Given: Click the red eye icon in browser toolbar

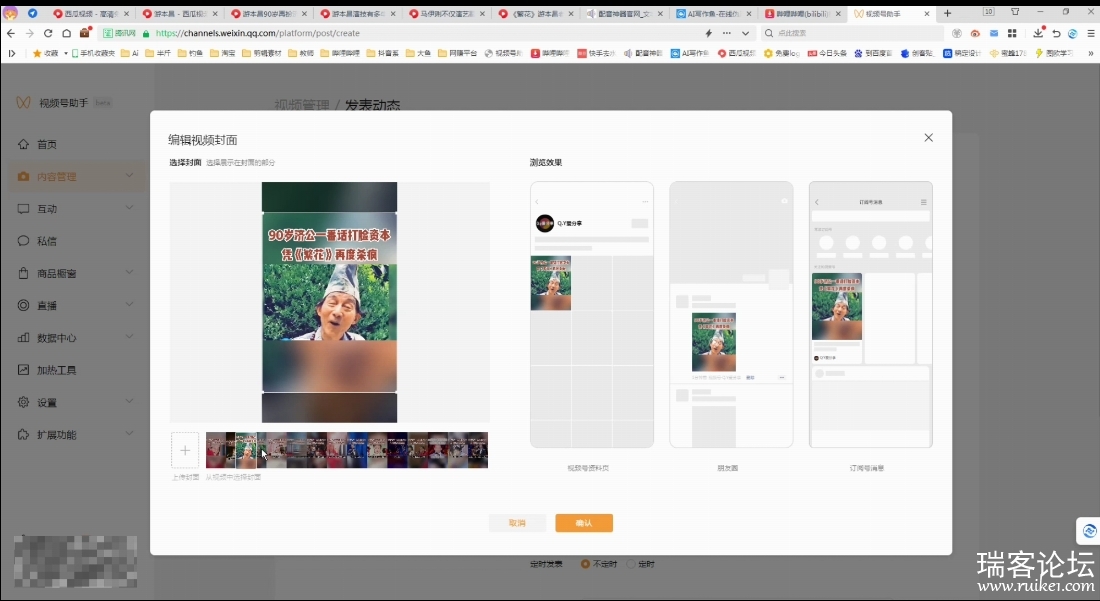Looking at the screenshot, I should tap(975, 33).
